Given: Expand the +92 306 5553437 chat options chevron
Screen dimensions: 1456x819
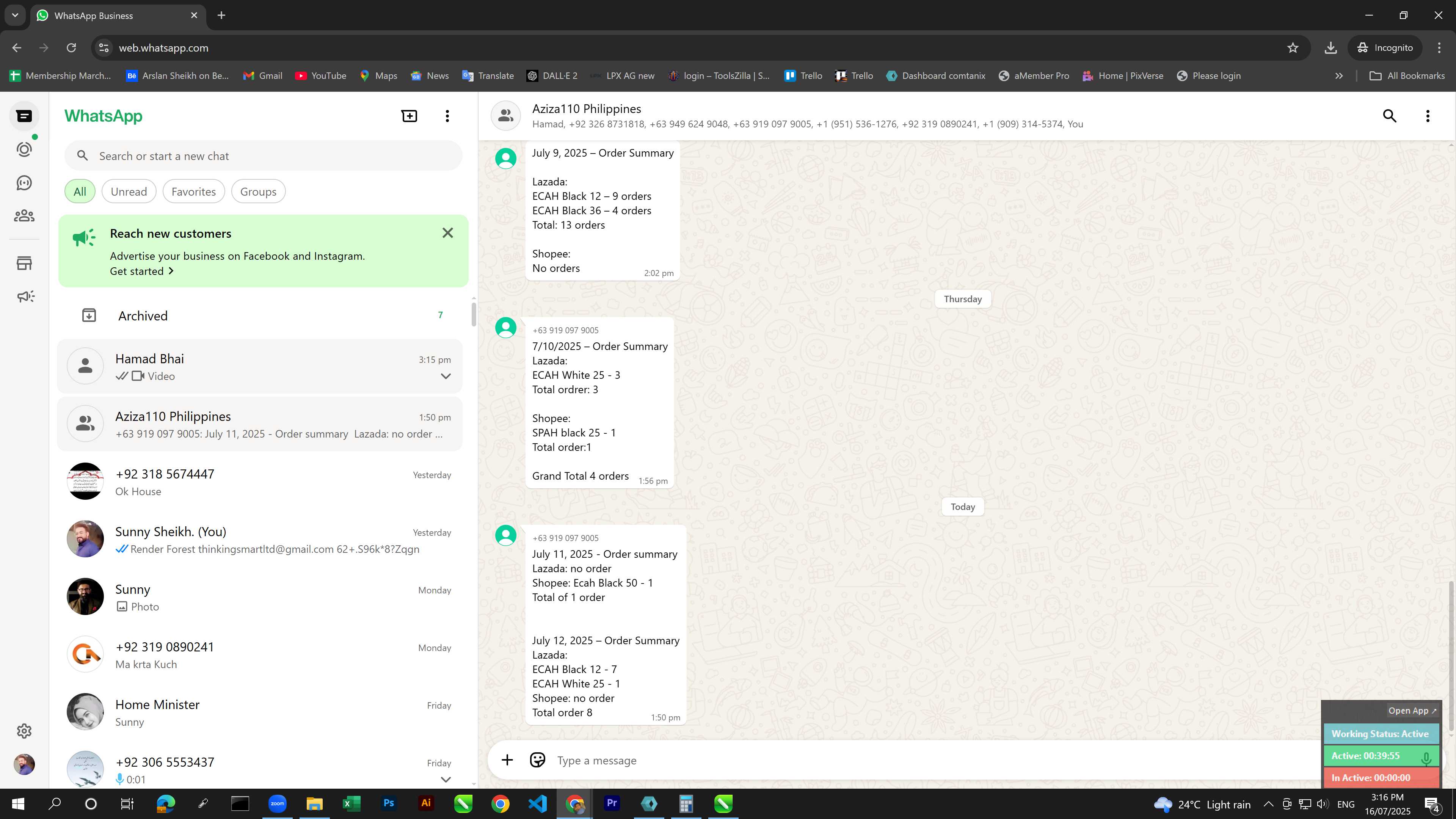Looking at the screenshot, I should tap(446, 780).
